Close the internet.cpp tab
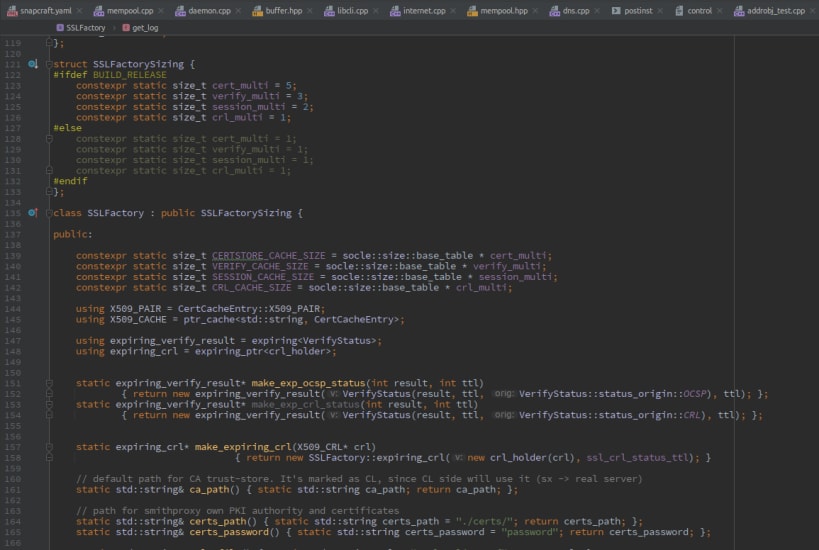 coord(453,10)
